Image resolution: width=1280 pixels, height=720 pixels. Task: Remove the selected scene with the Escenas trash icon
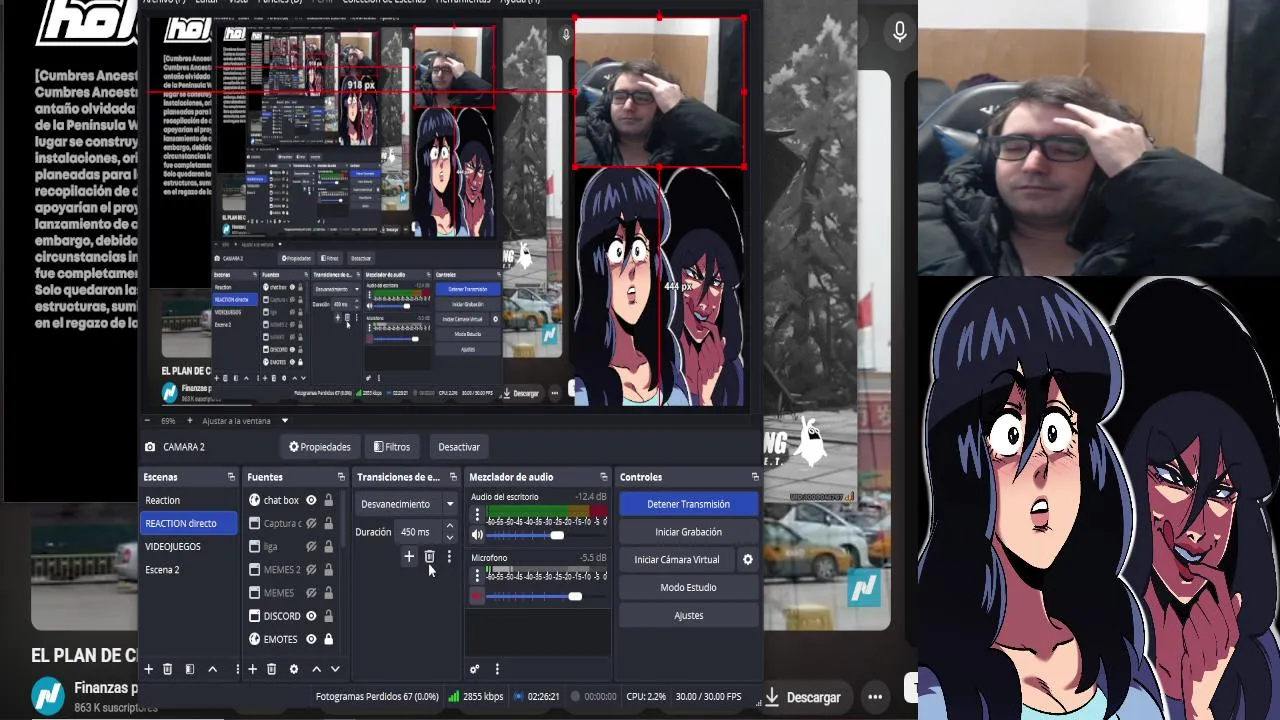coord(168,669)
